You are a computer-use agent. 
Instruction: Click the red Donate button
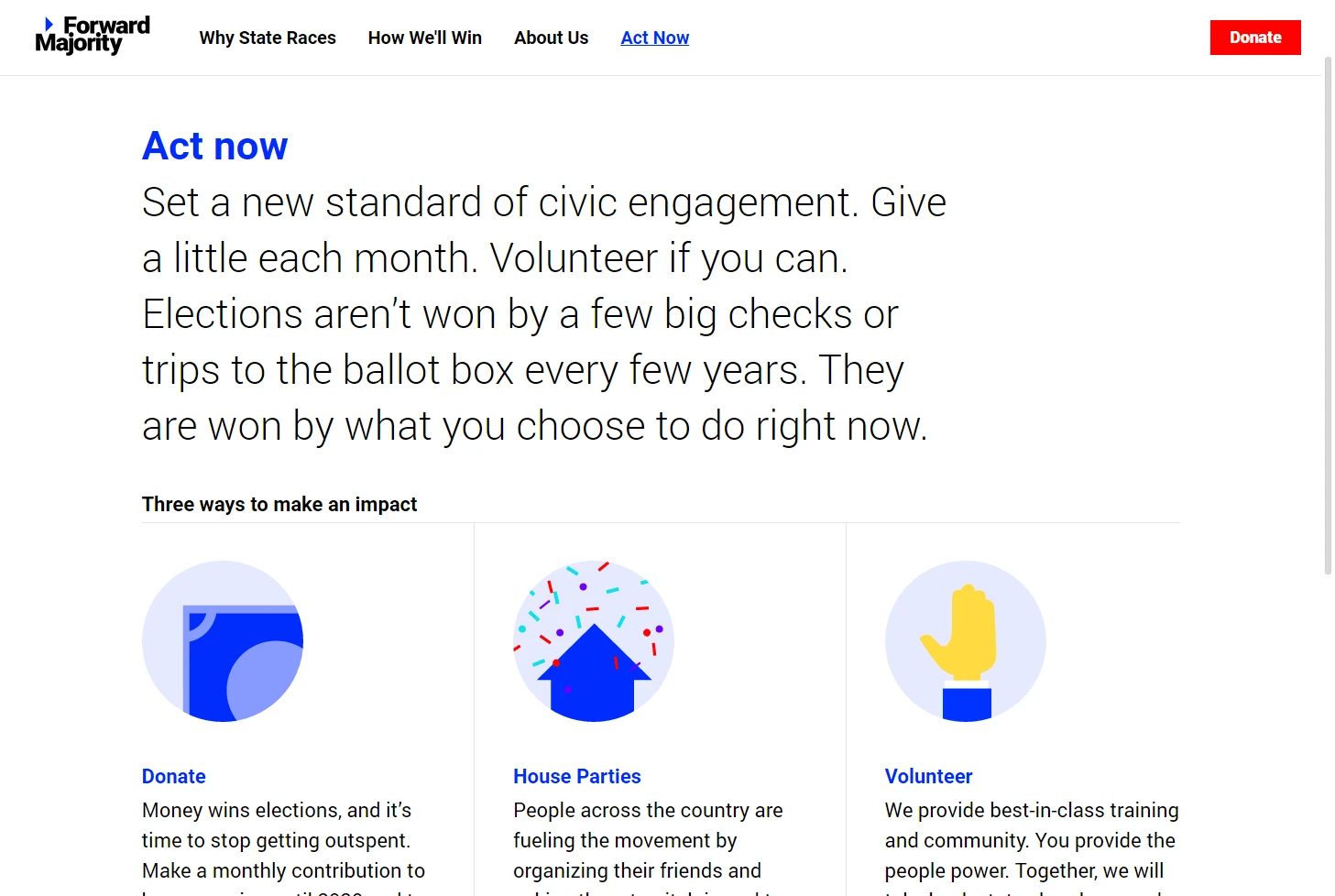coord(1255,38)
